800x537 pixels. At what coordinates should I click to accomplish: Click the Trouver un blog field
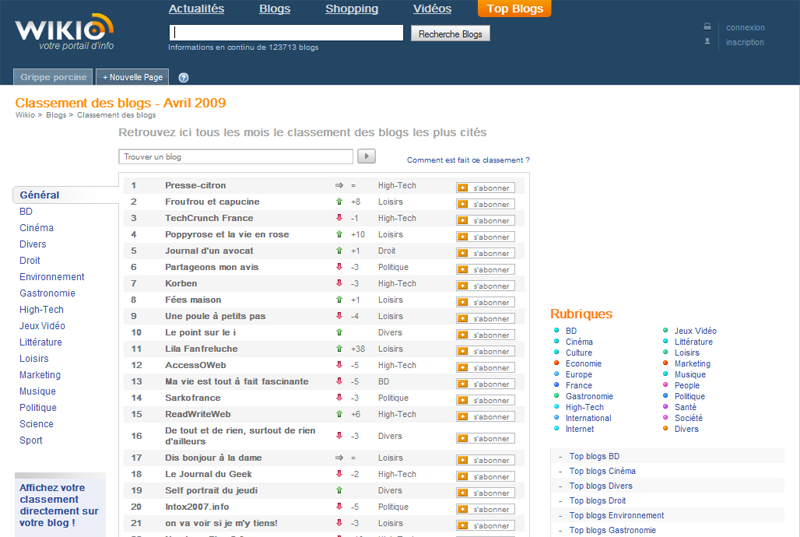236,157
